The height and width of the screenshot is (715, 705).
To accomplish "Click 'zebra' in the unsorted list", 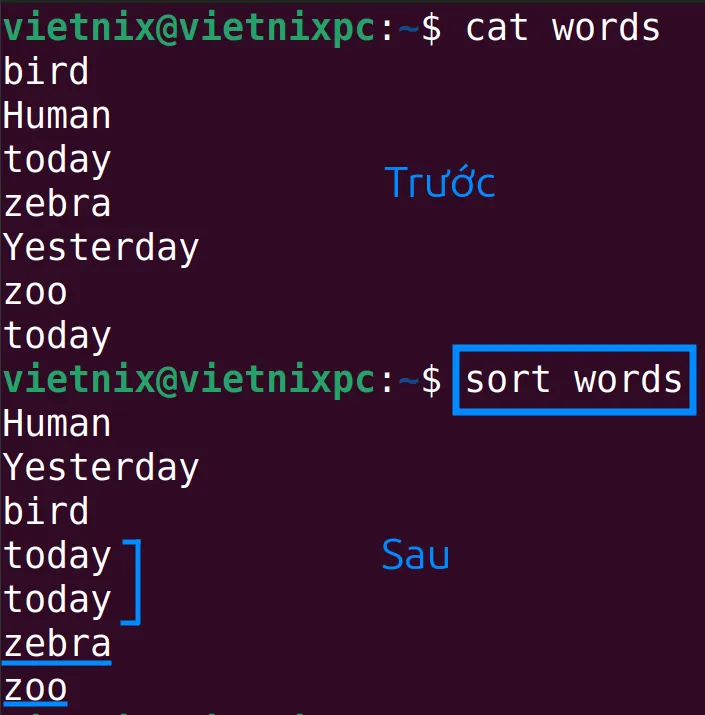I will [x=57, y=204].
